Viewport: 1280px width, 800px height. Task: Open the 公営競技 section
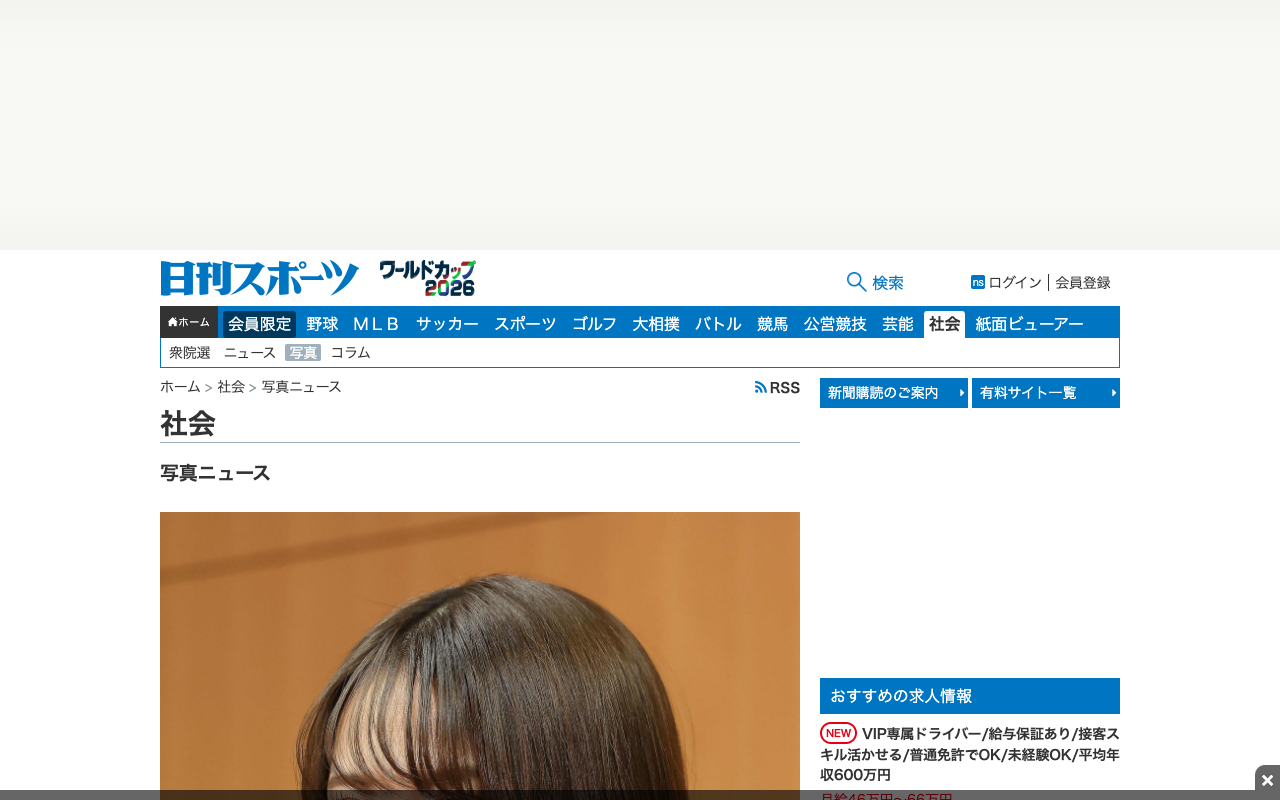point(835,324)
